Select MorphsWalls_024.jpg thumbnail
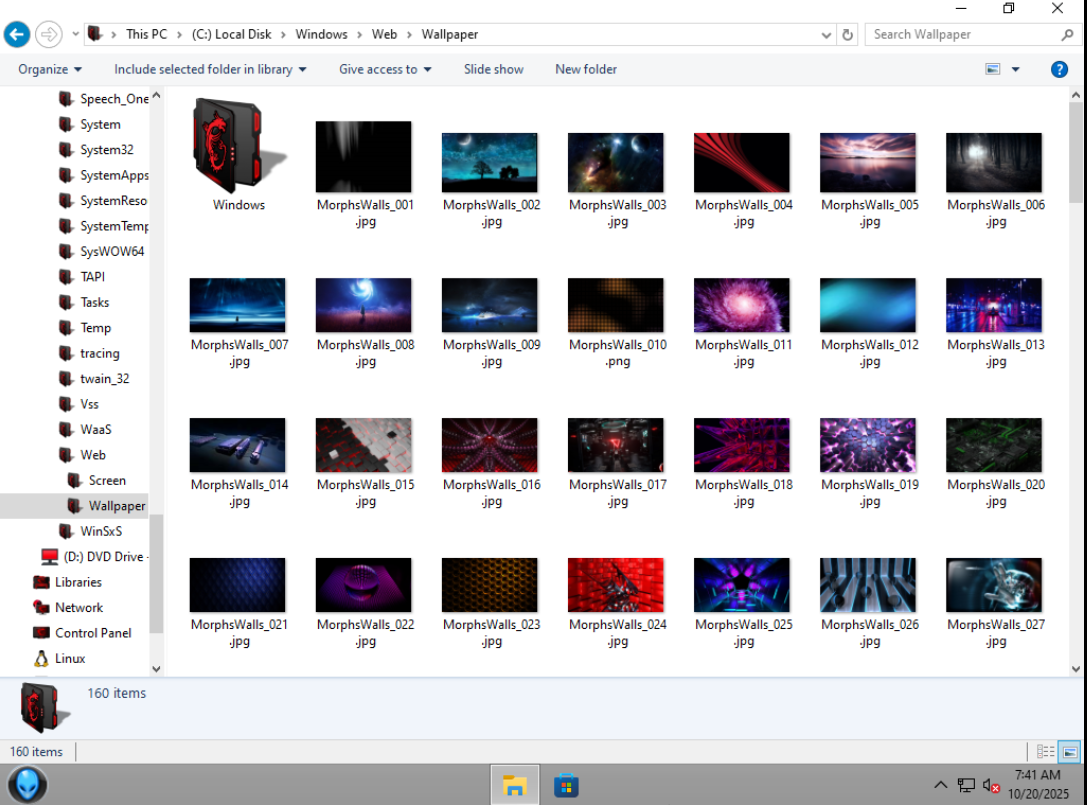1087x805 pixels. (616, 585)
